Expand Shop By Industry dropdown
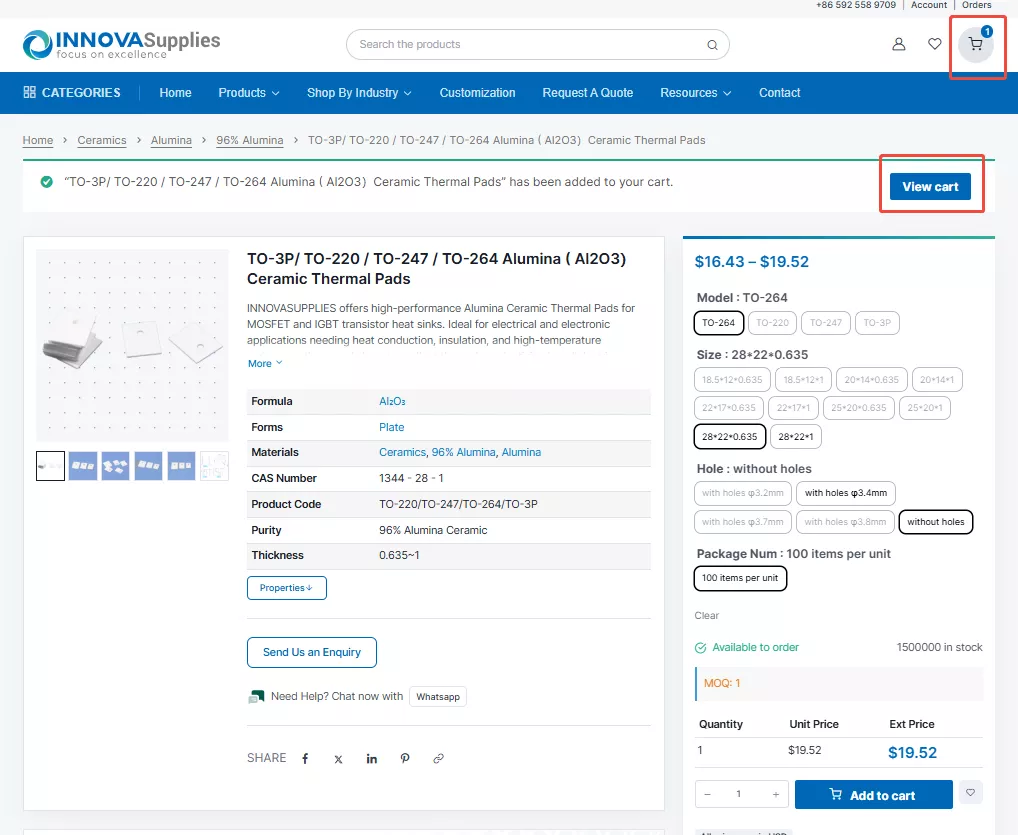Image resolution: width=1018 pixels, height=835 pixels. coord(359,93)
